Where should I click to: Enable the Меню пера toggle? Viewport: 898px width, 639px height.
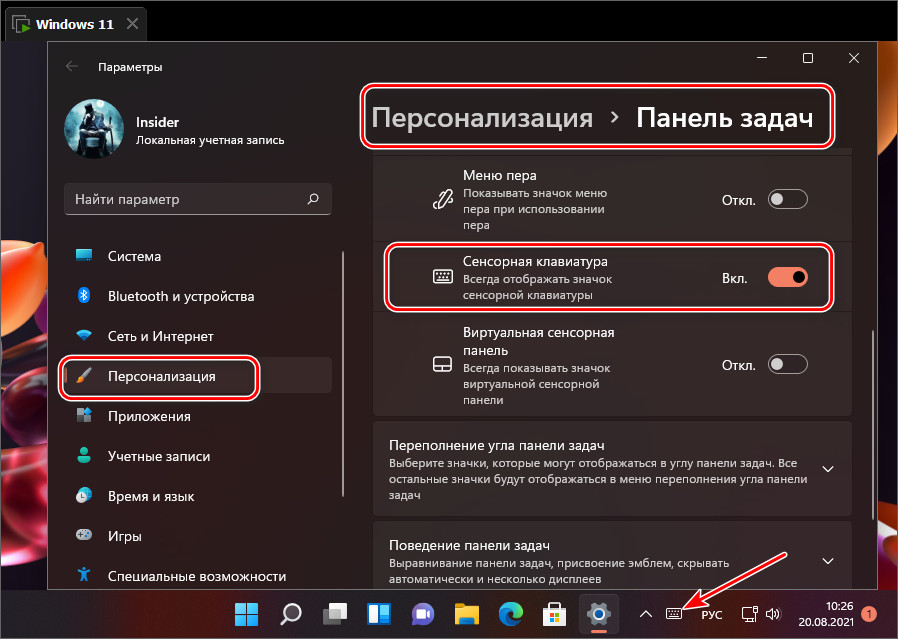pos(787,199)
